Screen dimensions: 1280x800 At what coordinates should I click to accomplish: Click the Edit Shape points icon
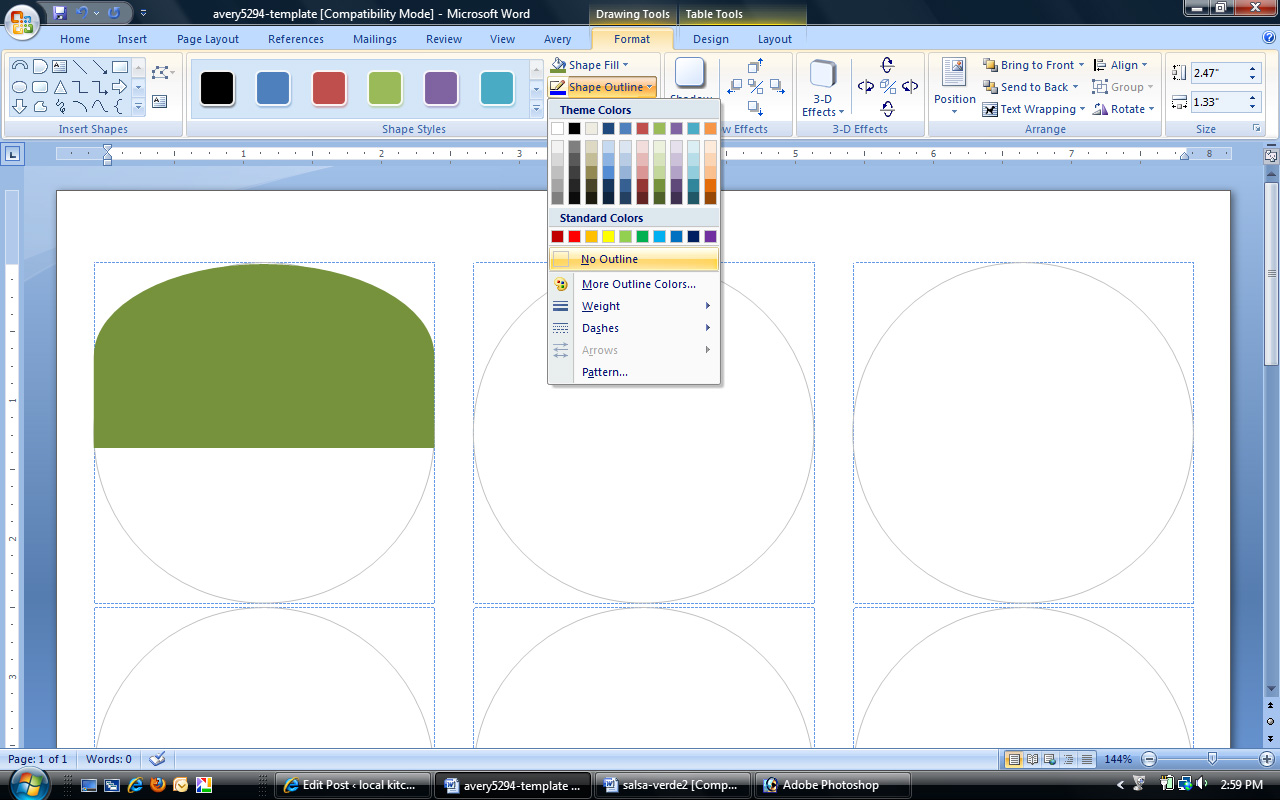[160, 73]
